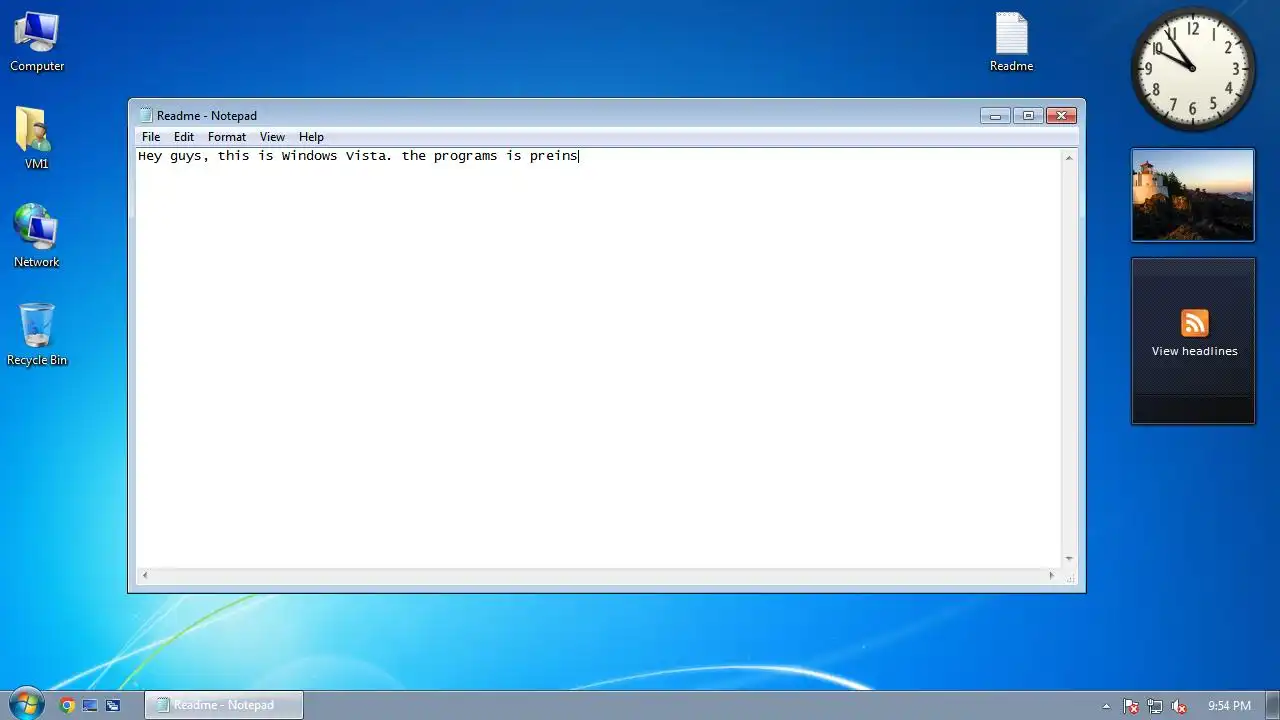Screen dimensions: 1280x720
Task: Click the muted volume tray icon
Action: click(1179, 706)
